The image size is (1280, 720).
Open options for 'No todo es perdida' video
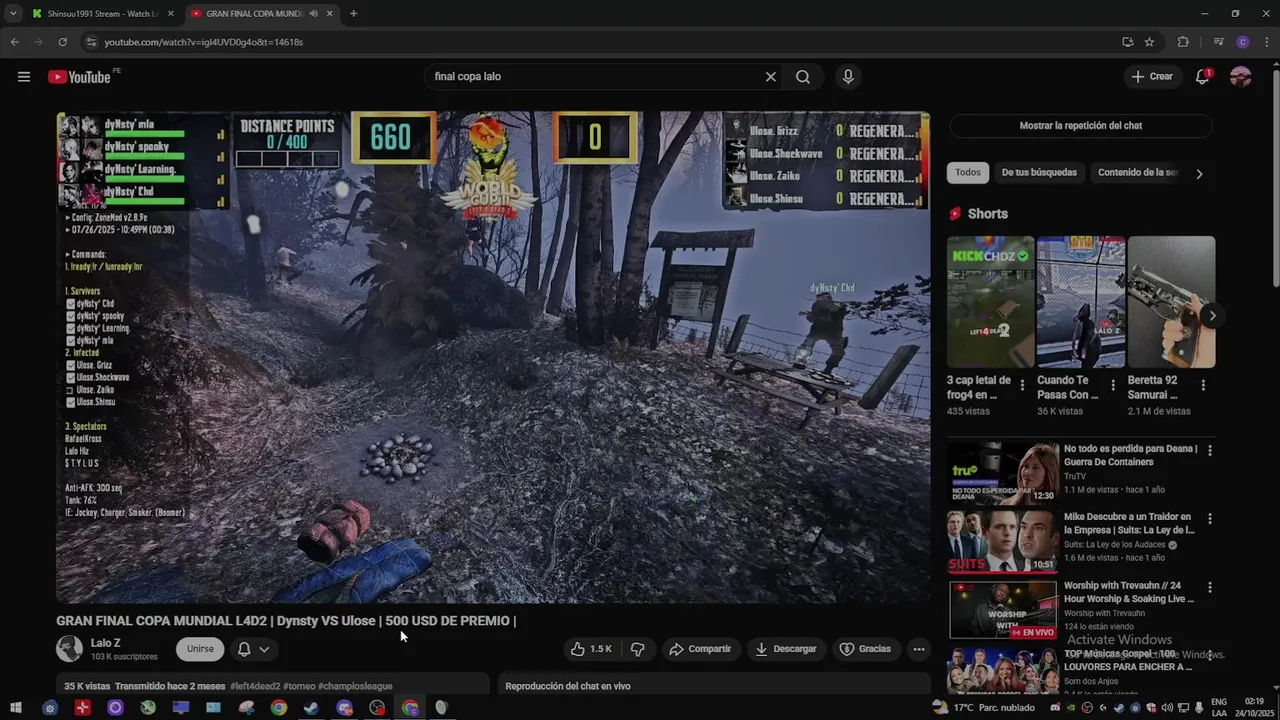click(1210, 451)
